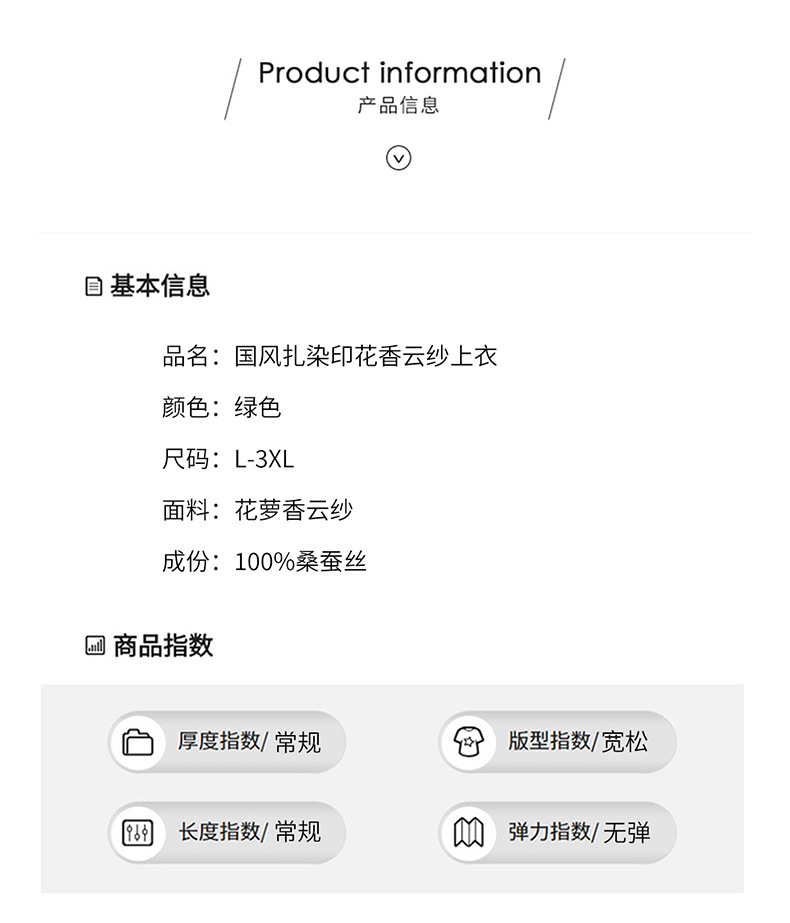Click the document icon beside 基本信息
The height and width of the screenshot is (923, 790).
(94, 287)
